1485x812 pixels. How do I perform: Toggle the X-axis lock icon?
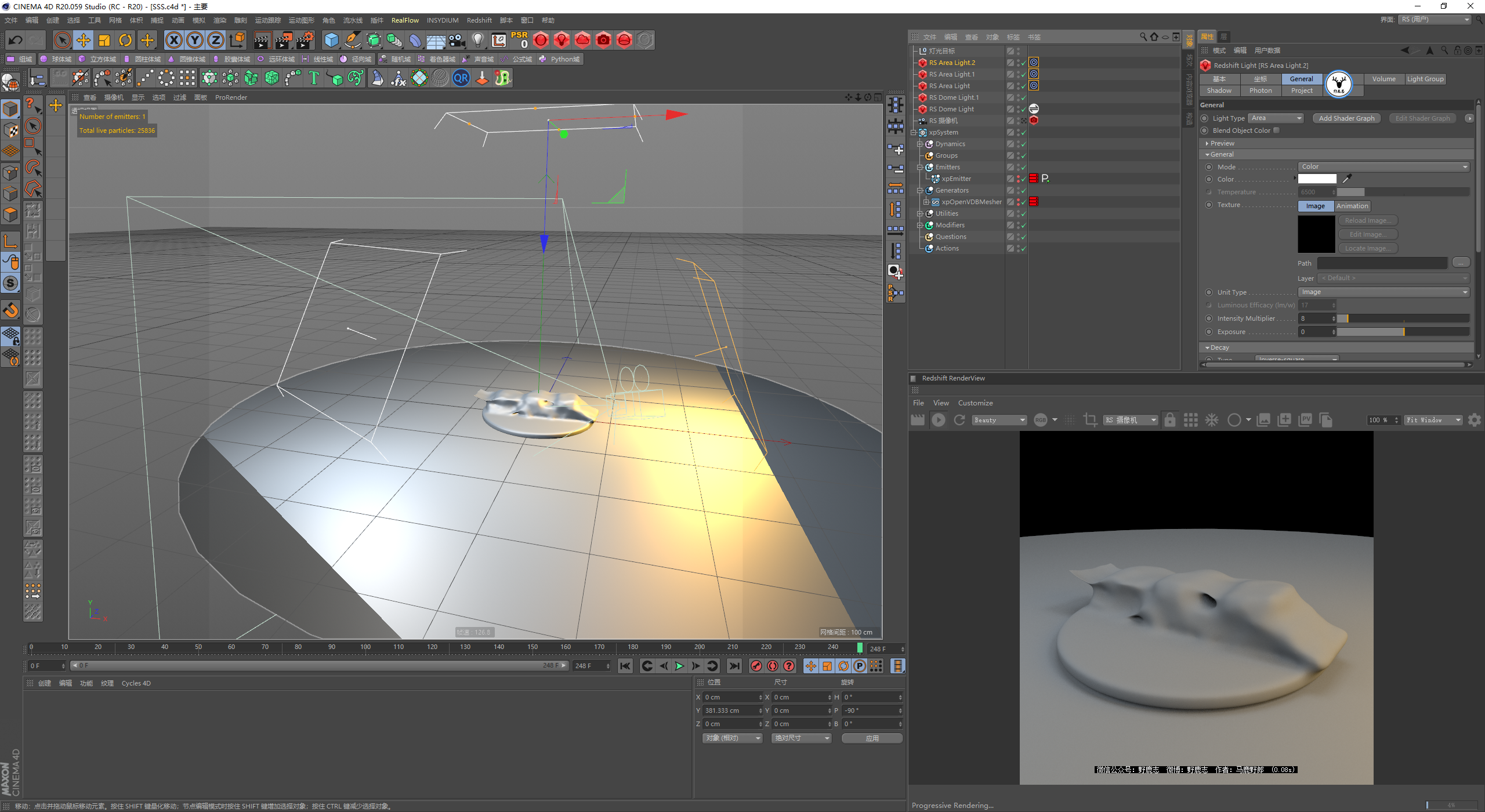[173, 40]
